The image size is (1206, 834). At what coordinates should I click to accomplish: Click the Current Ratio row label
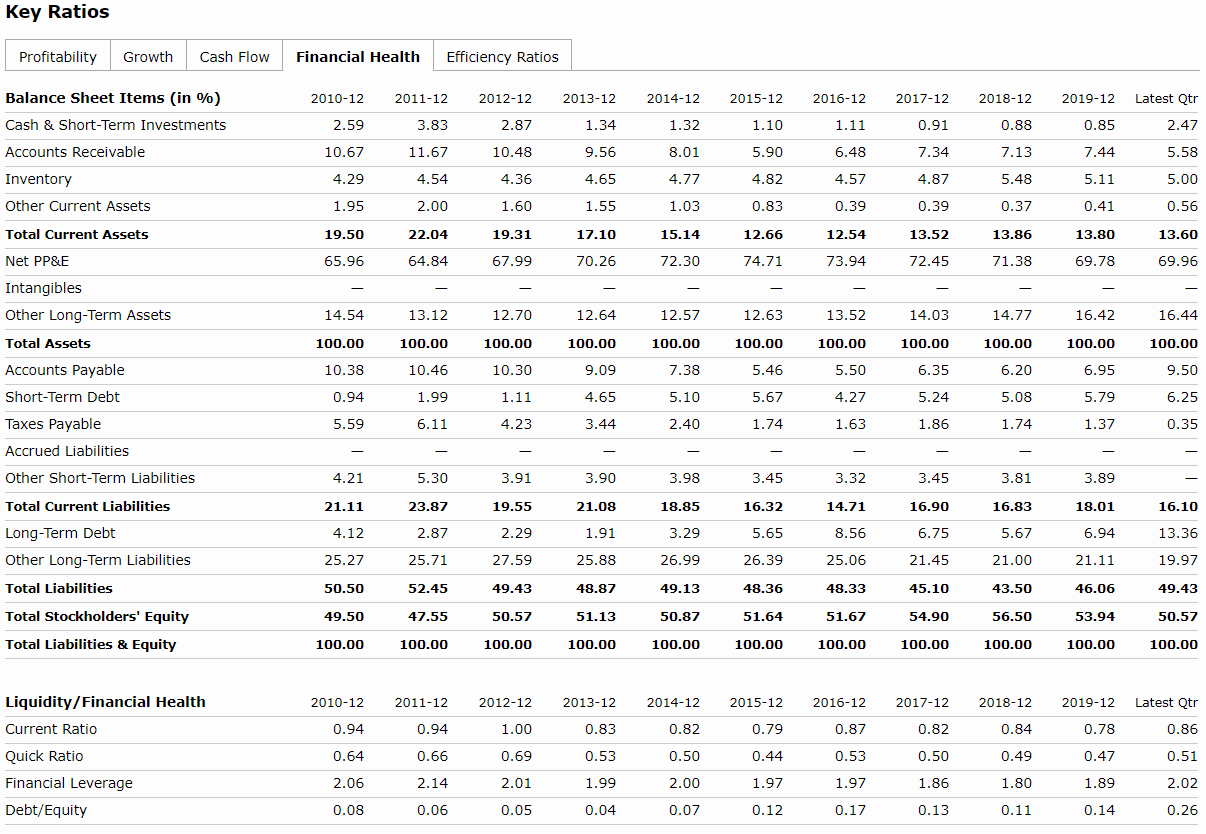(51, 729)
